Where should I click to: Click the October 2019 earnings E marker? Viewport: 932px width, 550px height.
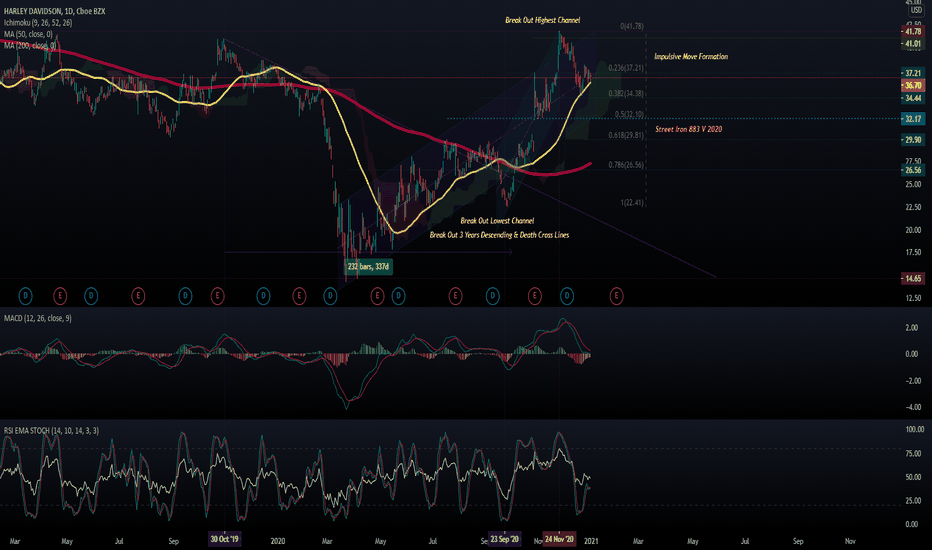pos(218,296)
